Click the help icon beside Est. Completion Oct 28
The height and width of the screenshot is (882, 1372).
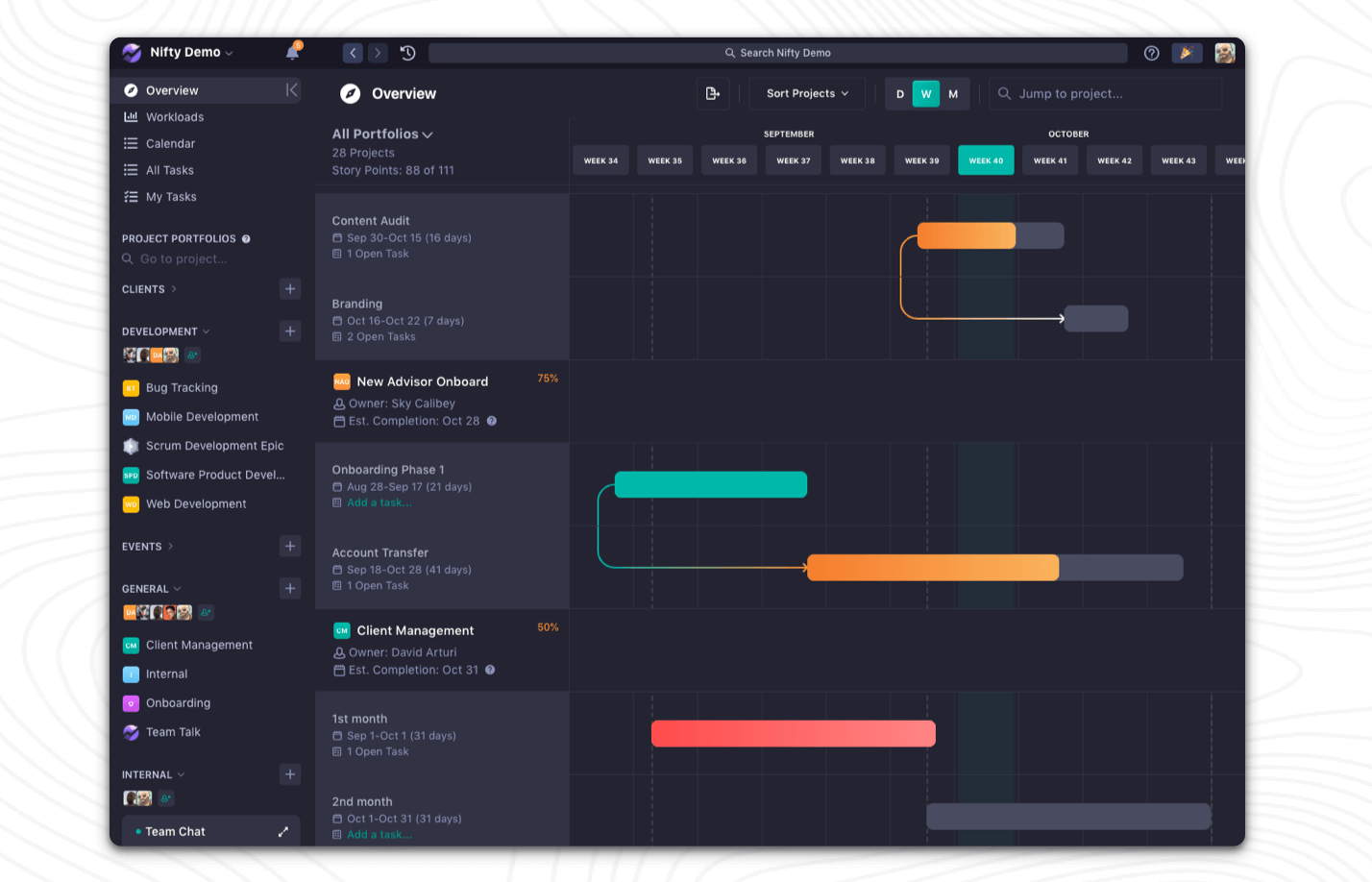point(492,421)
